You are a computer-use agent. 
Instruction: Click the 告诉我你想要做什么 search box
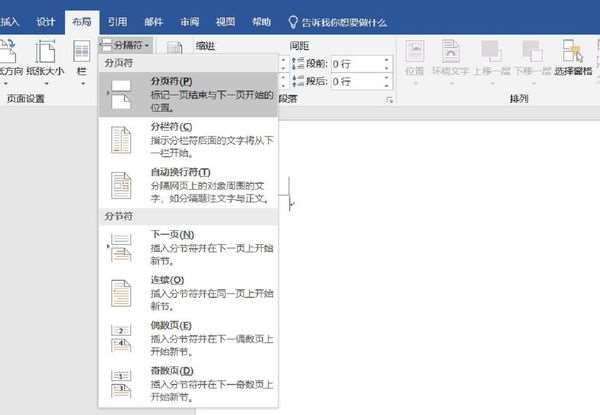point(338,22)
